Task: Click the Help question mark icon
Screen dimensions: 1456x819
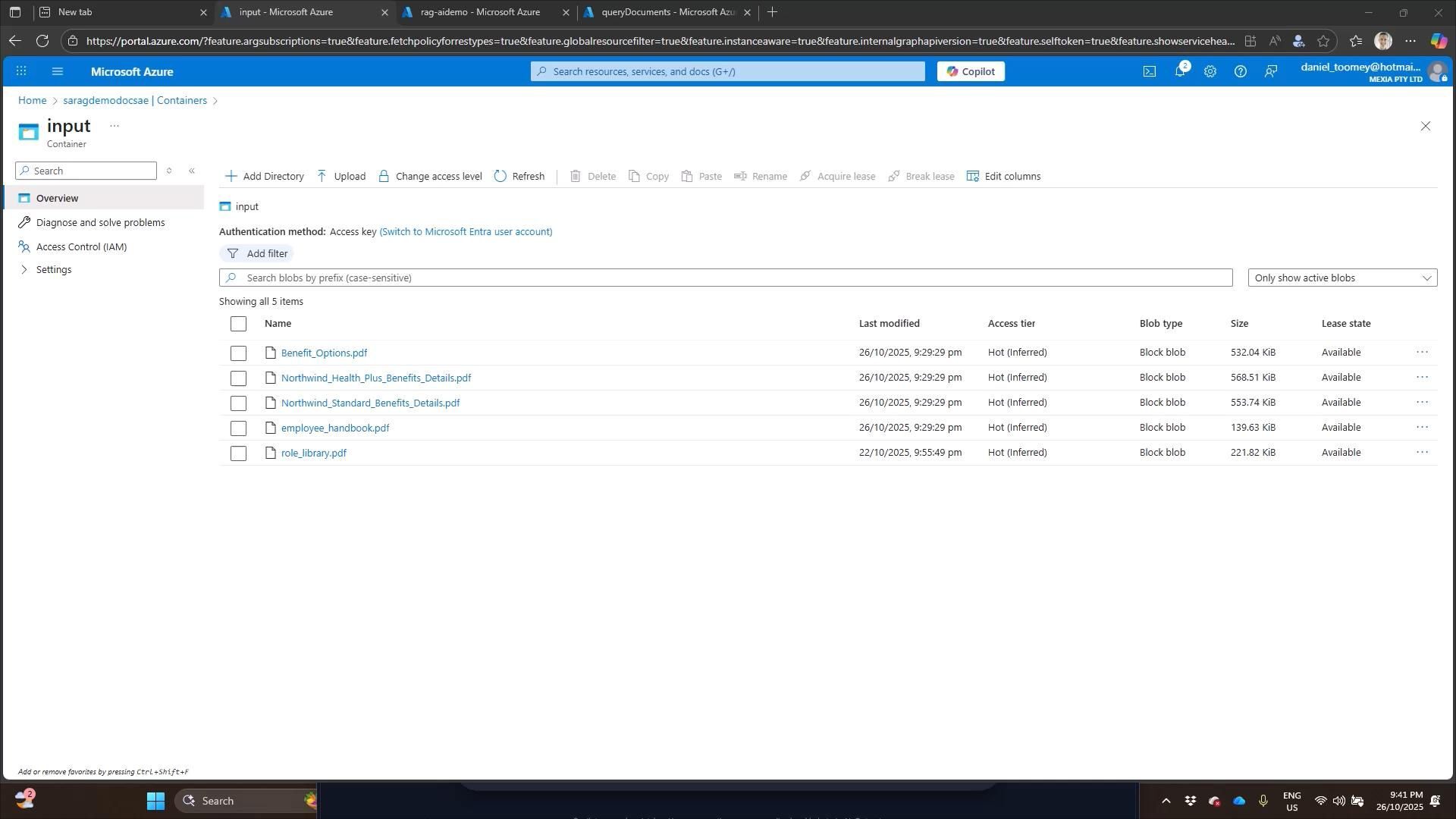Action: (1241, 71)
